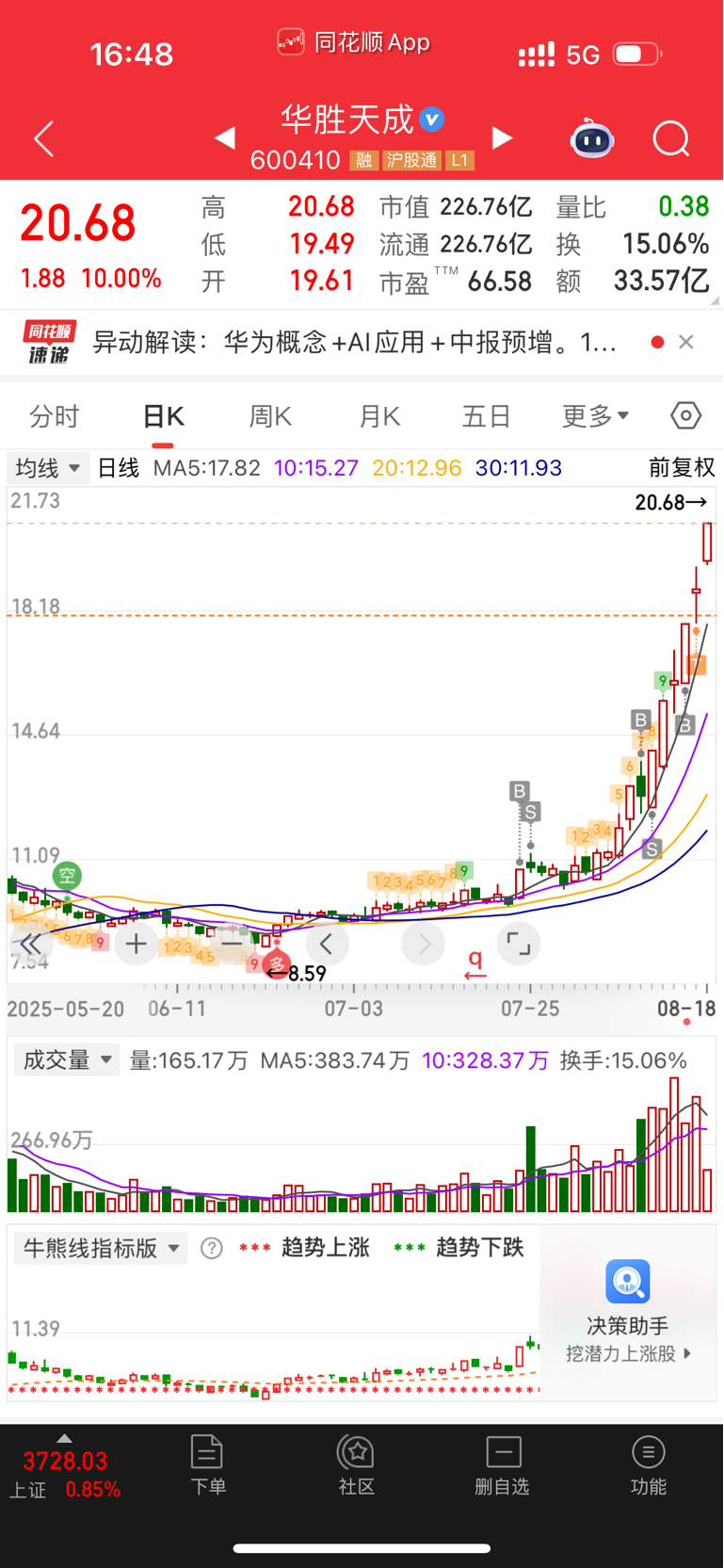Tap the 额 33.57亿 amount value
Viewport: 724px width, 1568px height.
point(661,281)
